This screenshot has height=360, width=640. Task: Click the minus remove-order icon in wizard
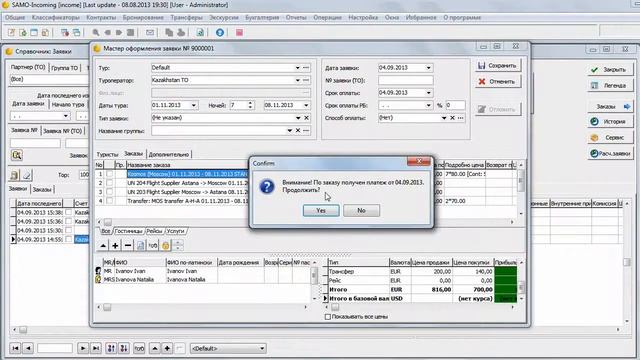(128, 245)
